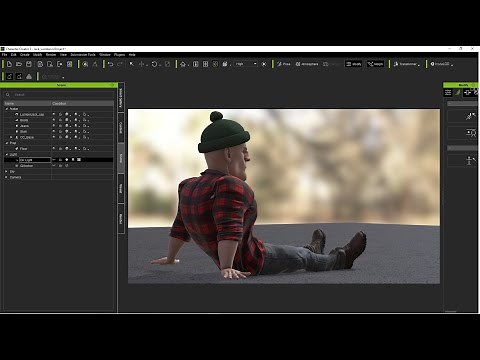Collapse the Avatar tree group

pos(7,109)
